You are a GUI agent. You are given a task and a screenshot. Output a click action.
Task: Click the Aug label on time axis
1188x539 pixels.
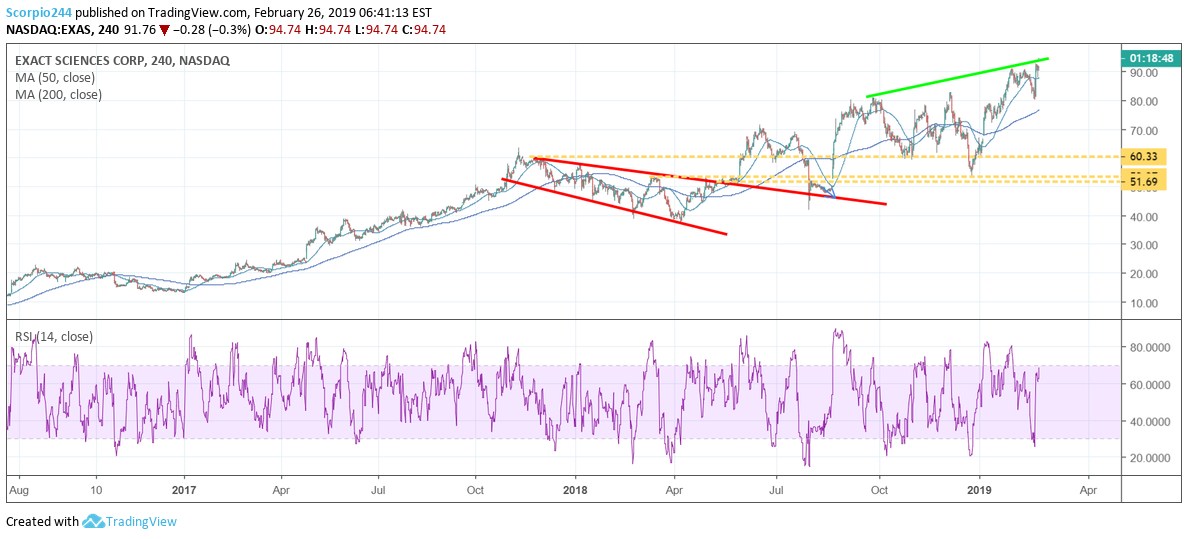17,490
